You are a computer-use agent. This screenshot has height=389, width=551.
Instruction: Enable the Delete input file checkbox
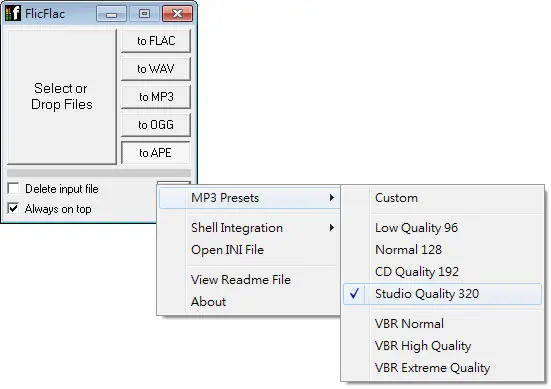(x=14, y=188)
